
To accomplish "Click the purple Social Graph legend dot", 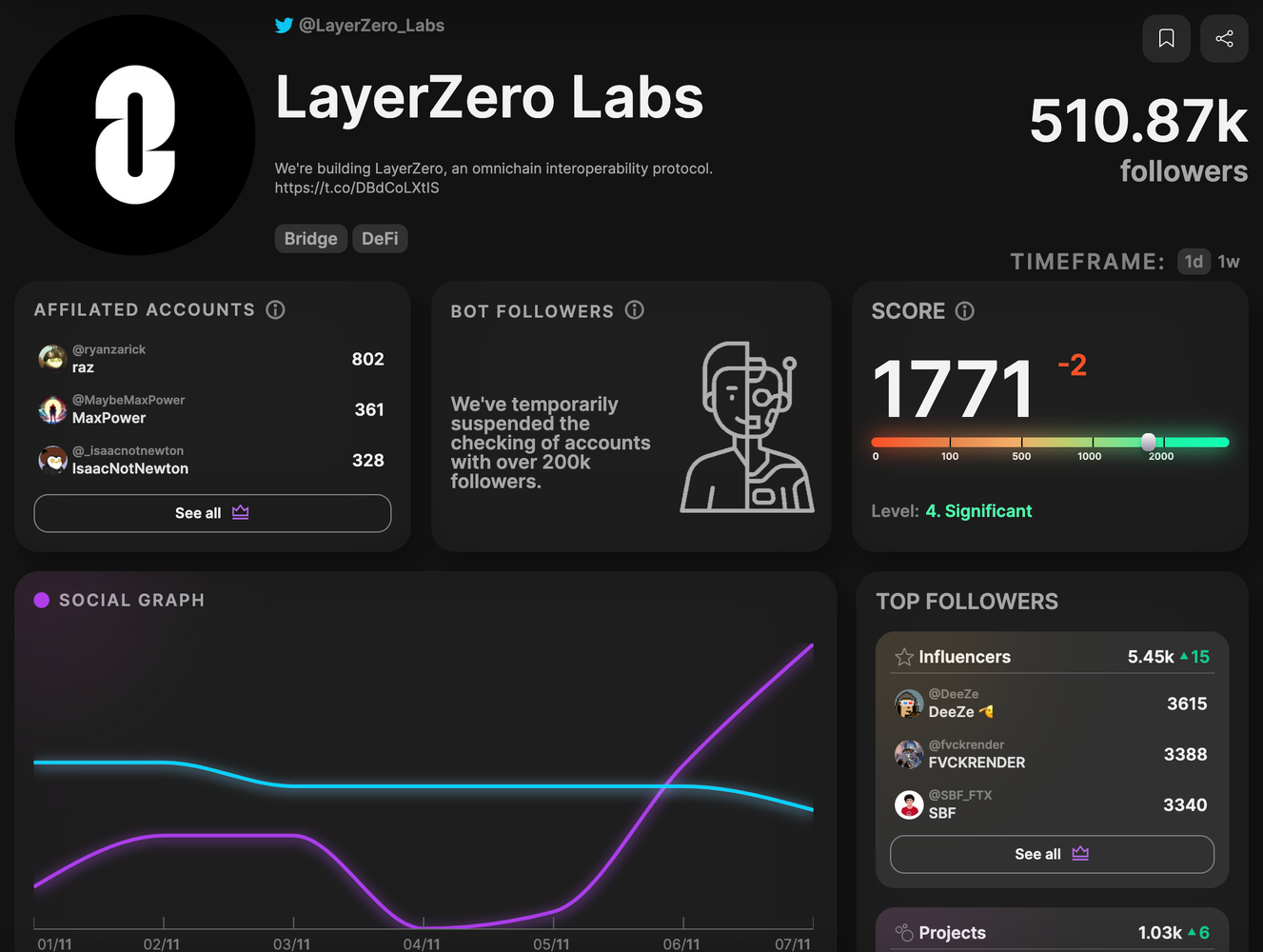I will pyautogui.click(x=42, y=600).
